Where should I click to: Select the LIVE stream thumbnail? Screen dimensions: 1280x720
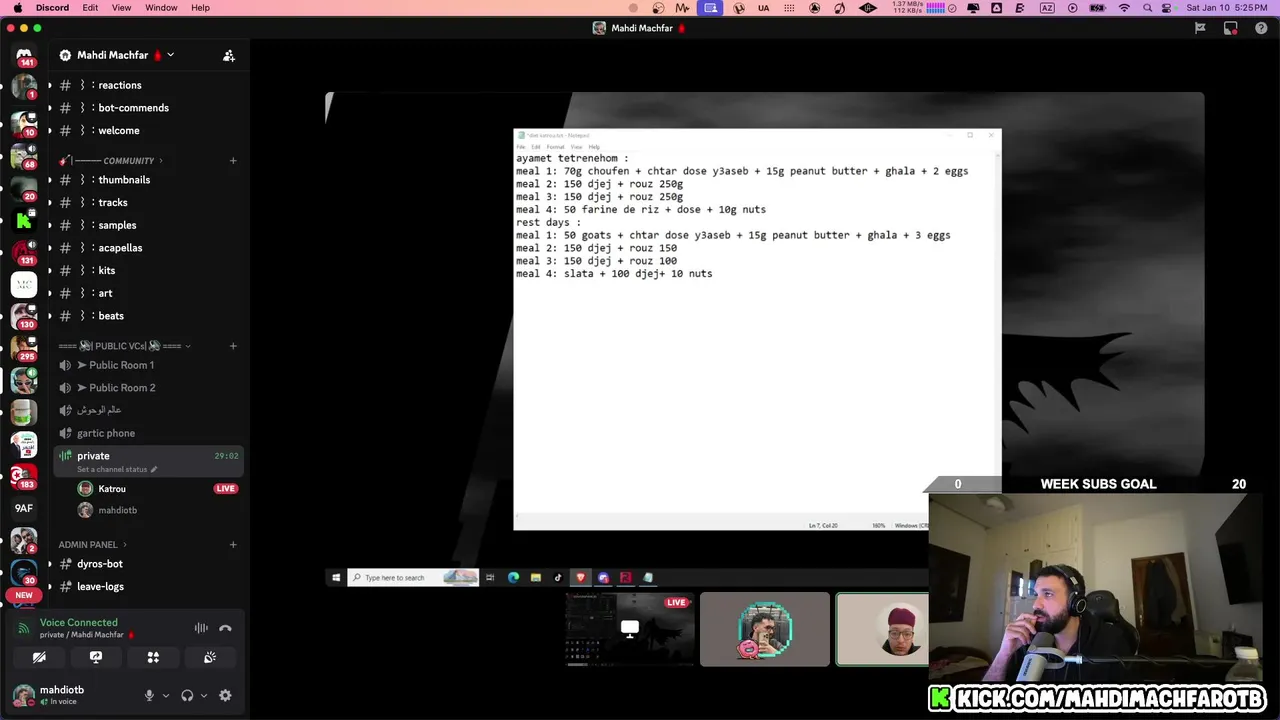click(629, 629)
